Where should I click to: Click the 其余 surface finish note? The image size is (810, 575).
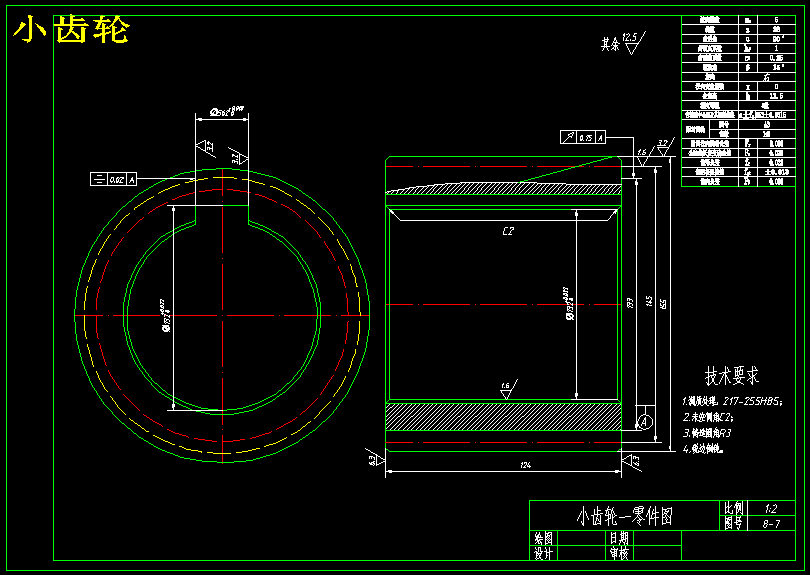[610, 44]
